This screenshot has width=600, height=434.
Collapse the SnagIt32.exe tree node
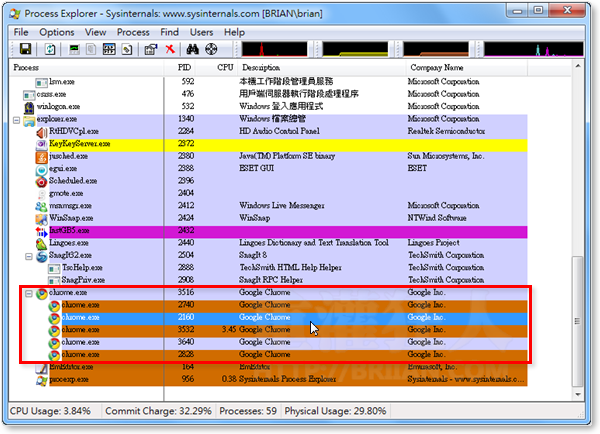[x=29, y=256]
